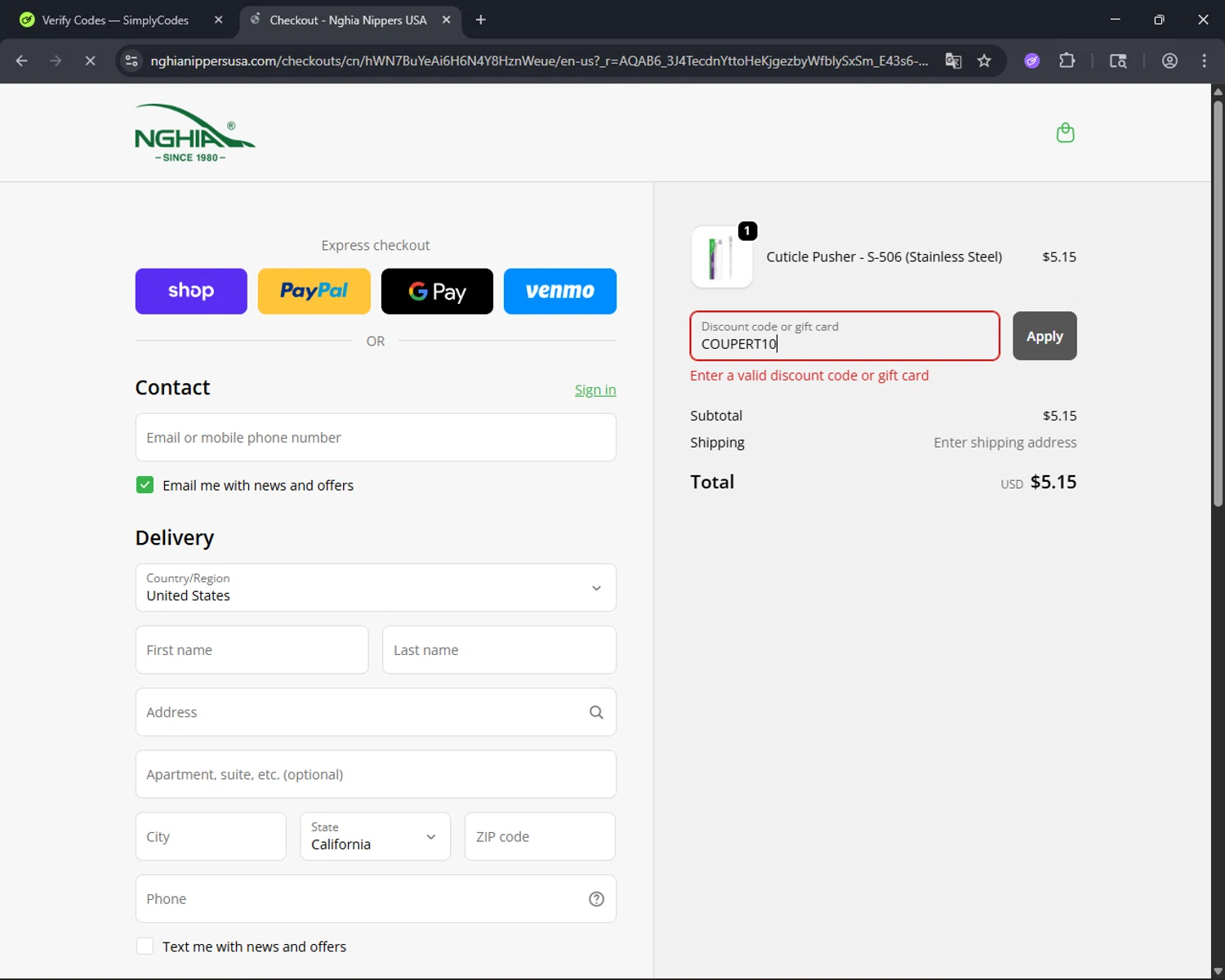Click 'Enter a valid discount code' error text
This screenshot has height=980, width=1225.
click(x=809, y=376)
